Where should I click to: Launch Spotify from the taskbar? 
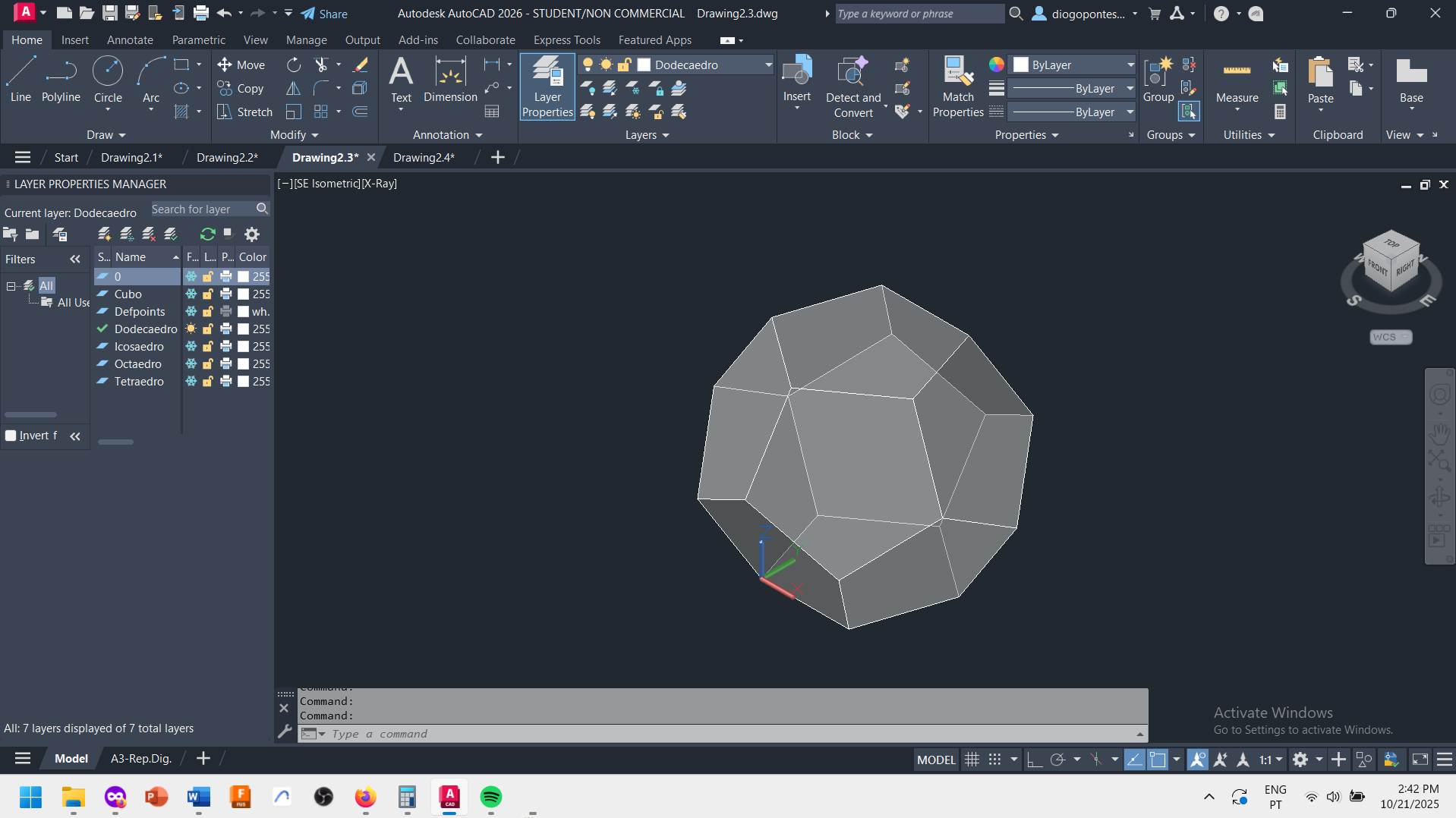click(x=491, y=797)
